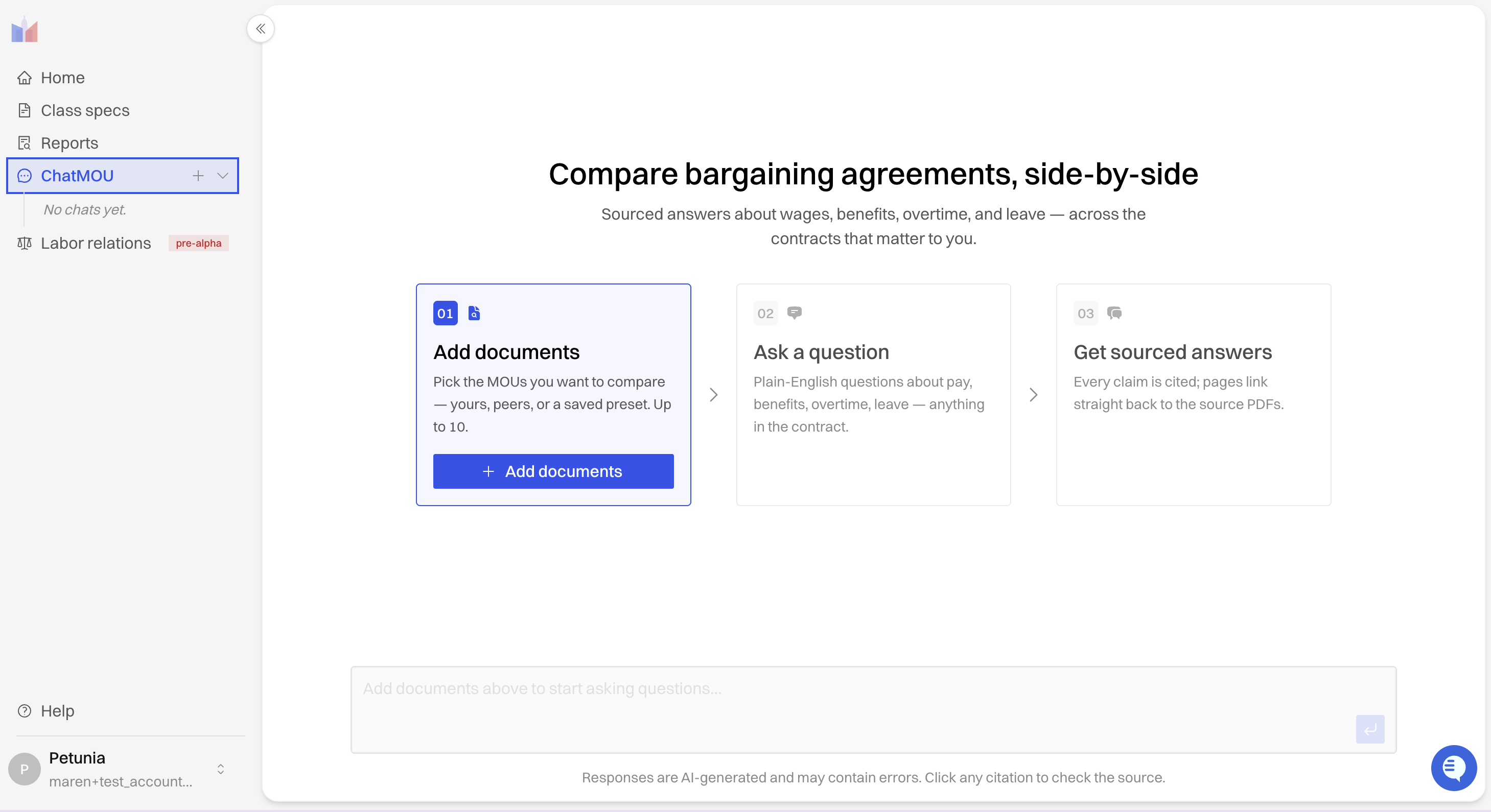The width and height of the screenshot is (1491, 812).
Task: Select the Get sourced answers card
Action: coord(1193,394)
